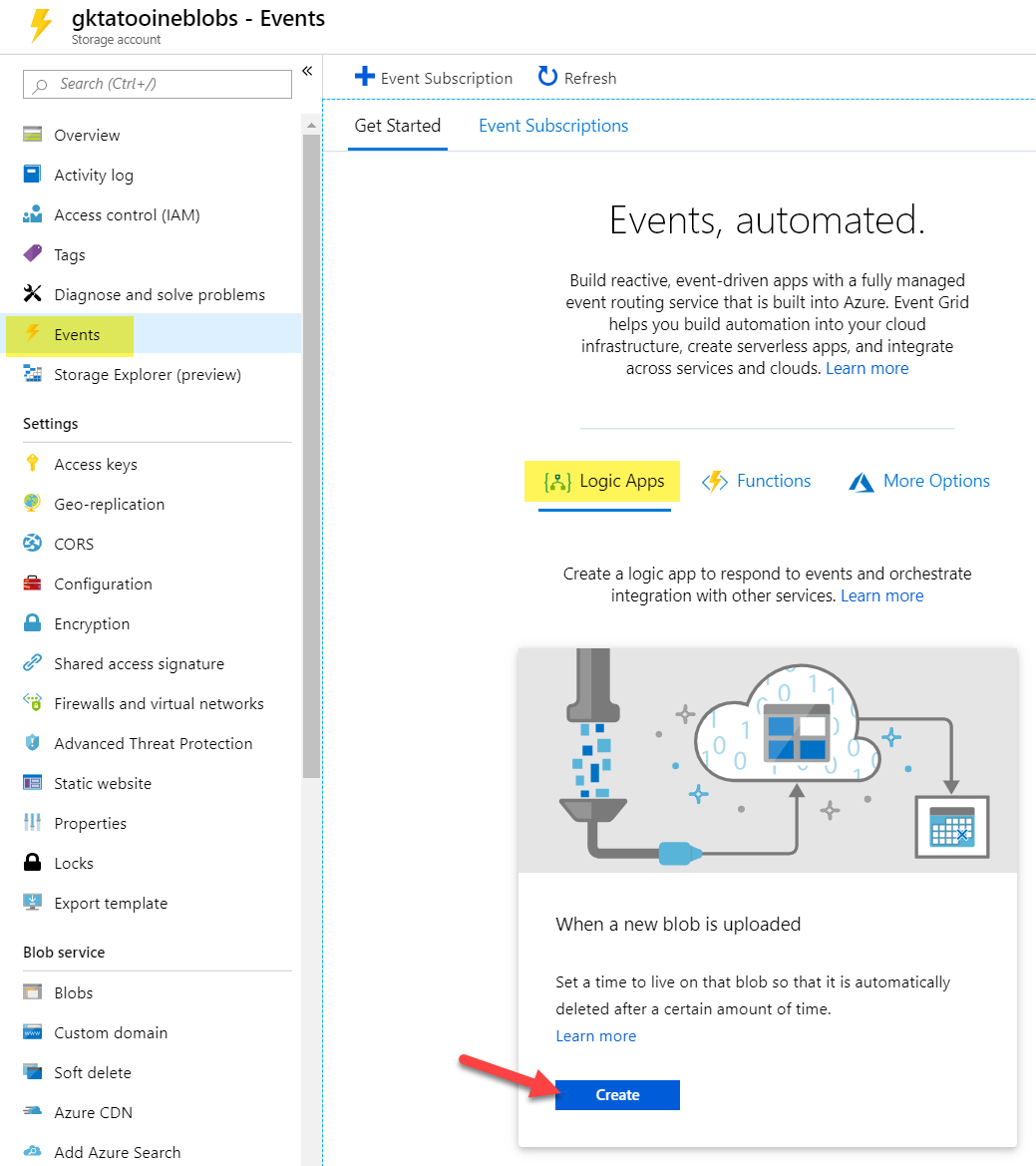This screenshot has height=1166, width=1036.
Task: Click the logic app illustration thumbnail
Action: [767, 760]
